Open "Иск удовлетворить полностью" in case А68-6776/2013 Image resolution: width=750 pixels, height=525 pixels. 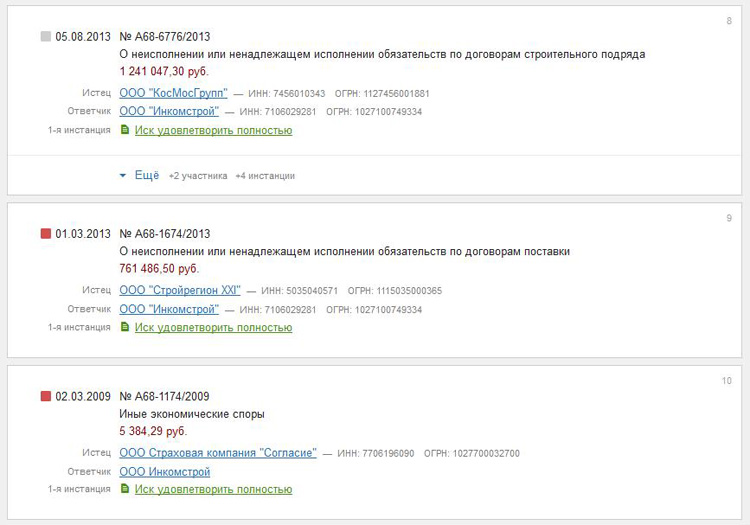click(x=213, y=130)
